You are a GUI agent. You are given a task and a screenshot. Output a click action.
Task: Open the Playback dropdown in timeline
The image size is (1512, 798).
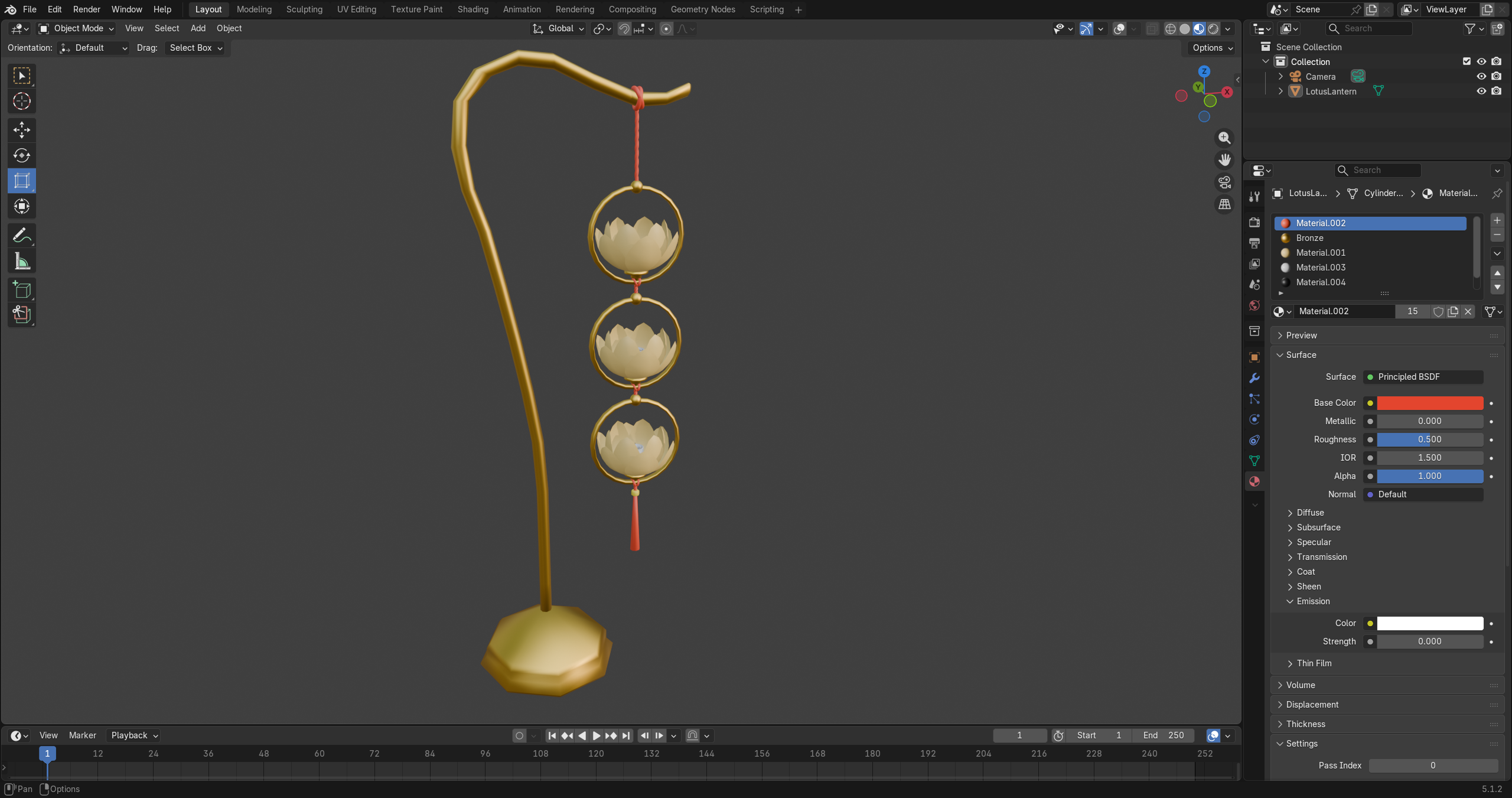point(135,735)
